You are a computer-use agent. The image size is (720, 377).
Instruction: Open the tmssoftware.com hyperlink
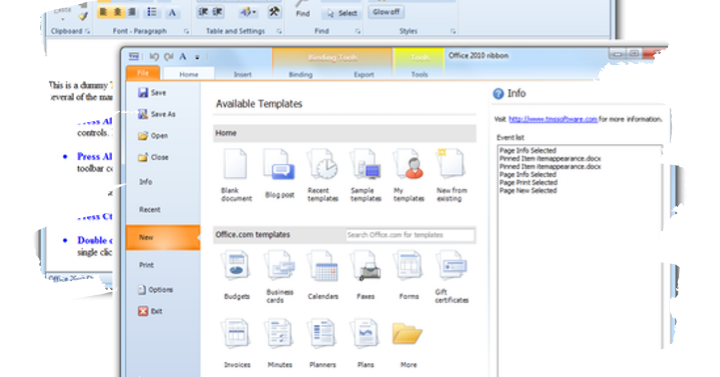553,119
